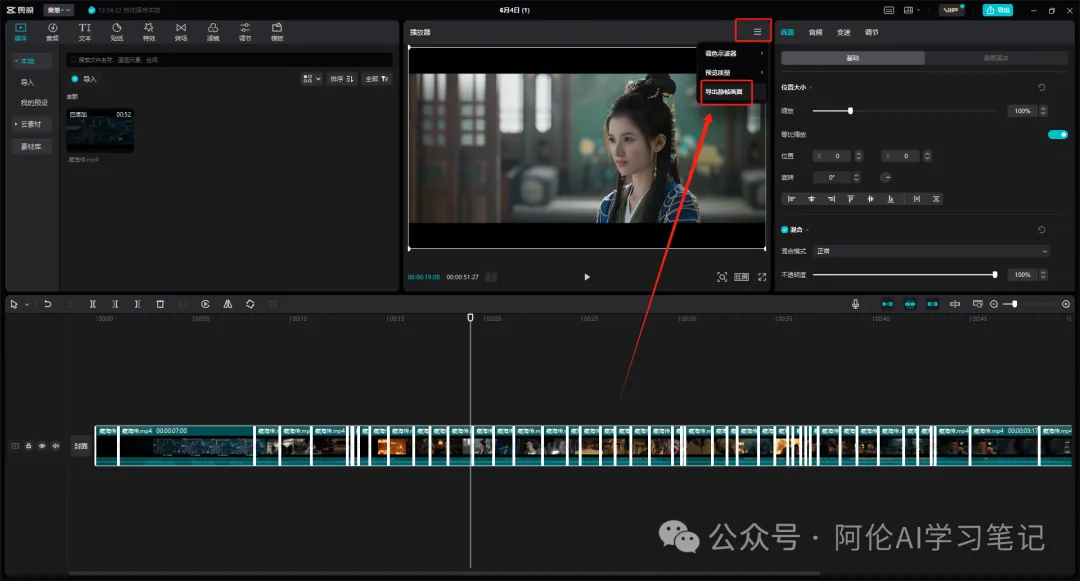Image resolution: width=1080 pixels, height=581 pixels.
Task: Open the 模板 (Templates) icon
Action: 277,32
